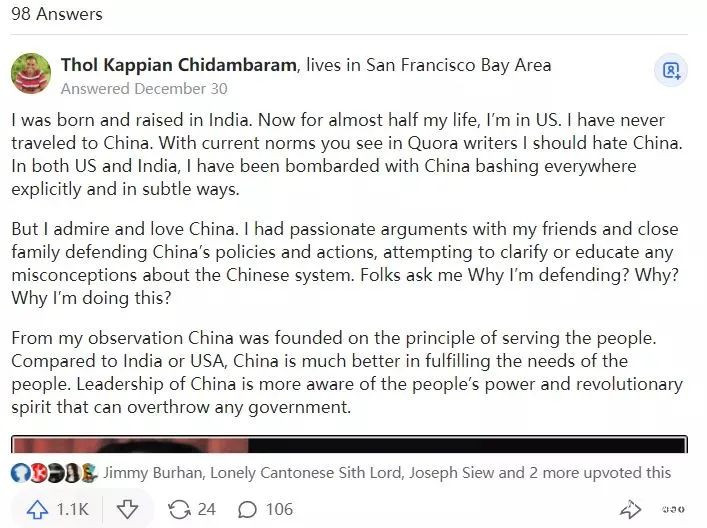Viewport: 707px width, 528px height.
Task: Downvote the answer with the down arrow
Action: pos(127,509)
